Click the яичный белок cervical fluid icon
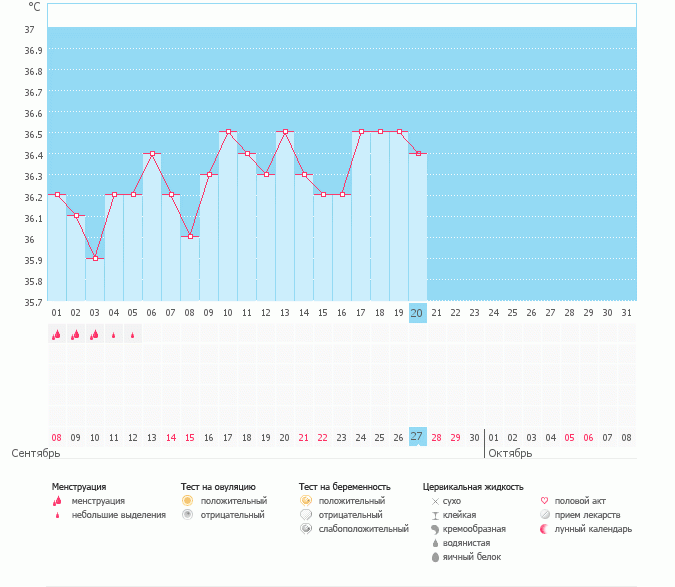 tap(435, 557)
